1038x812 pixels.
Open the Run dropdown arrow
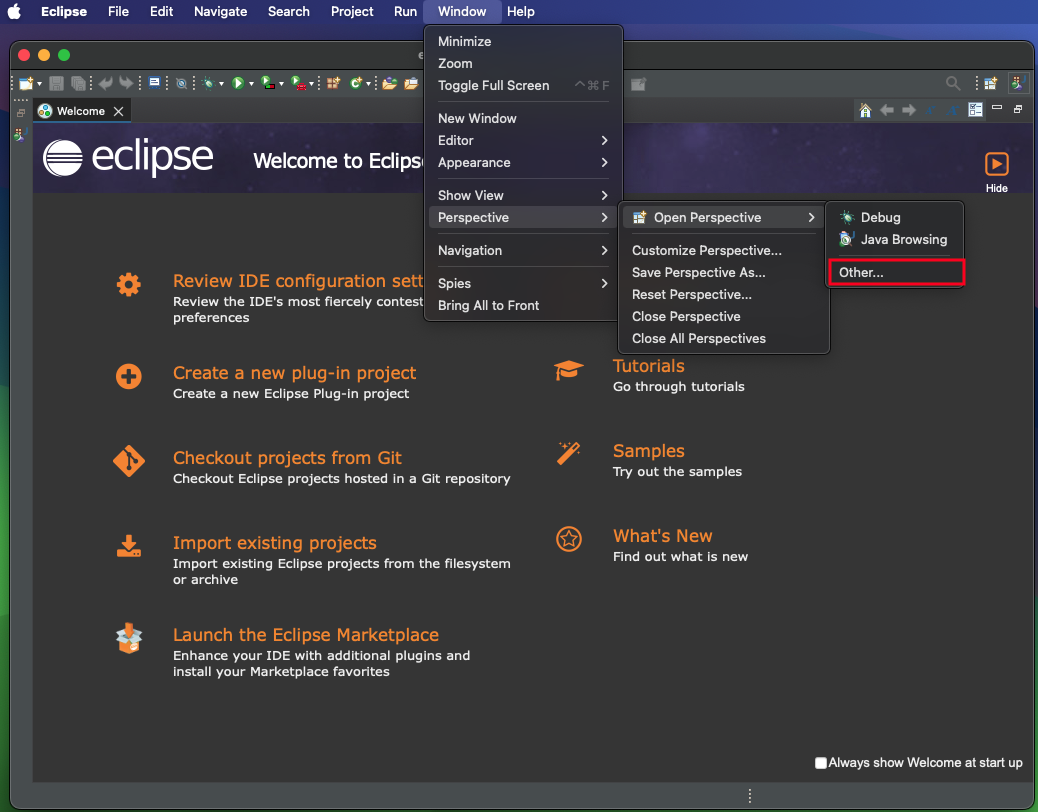(x=251, y=84)
